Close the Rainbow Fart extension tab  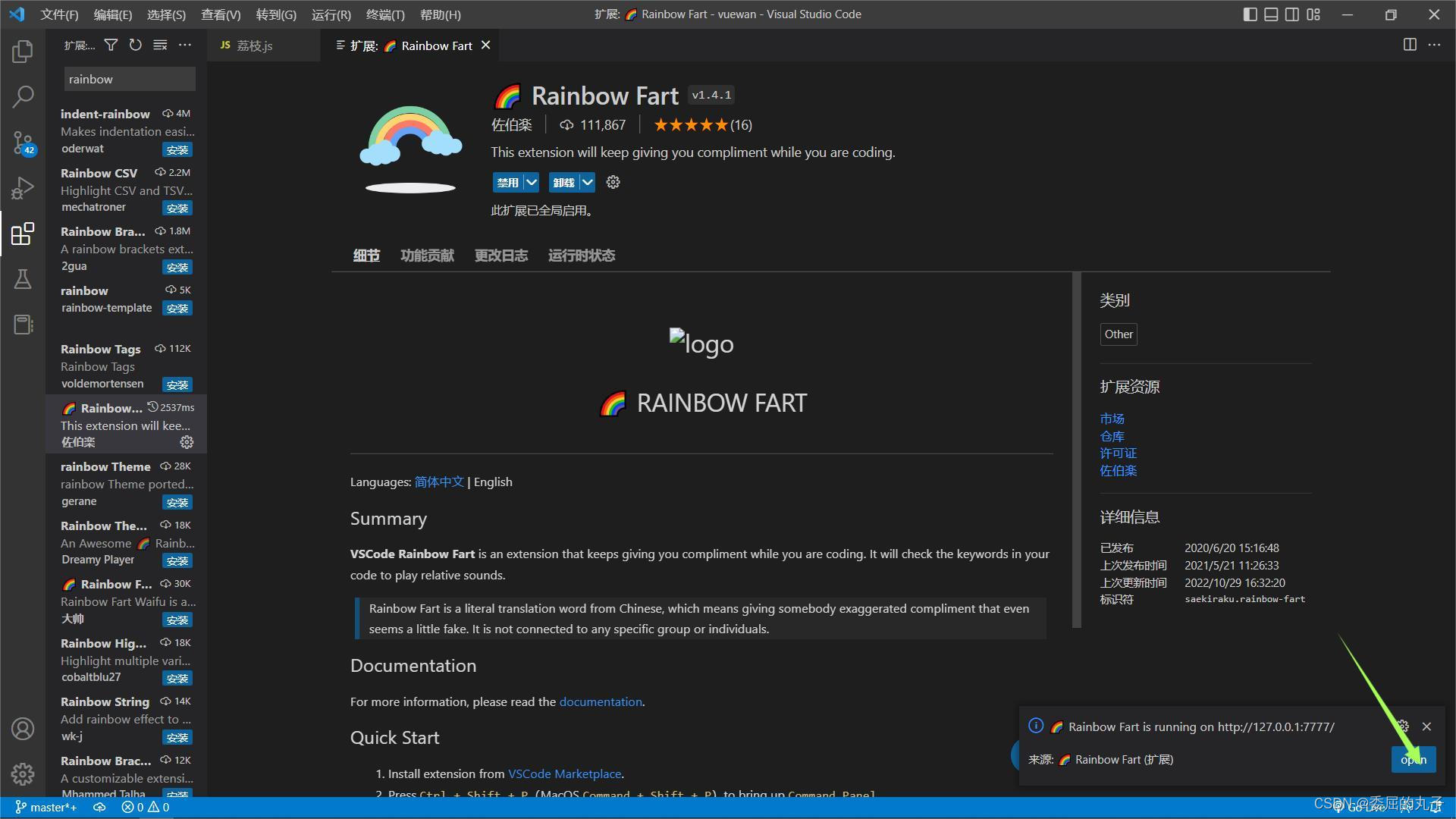click(x=485, y=45)
